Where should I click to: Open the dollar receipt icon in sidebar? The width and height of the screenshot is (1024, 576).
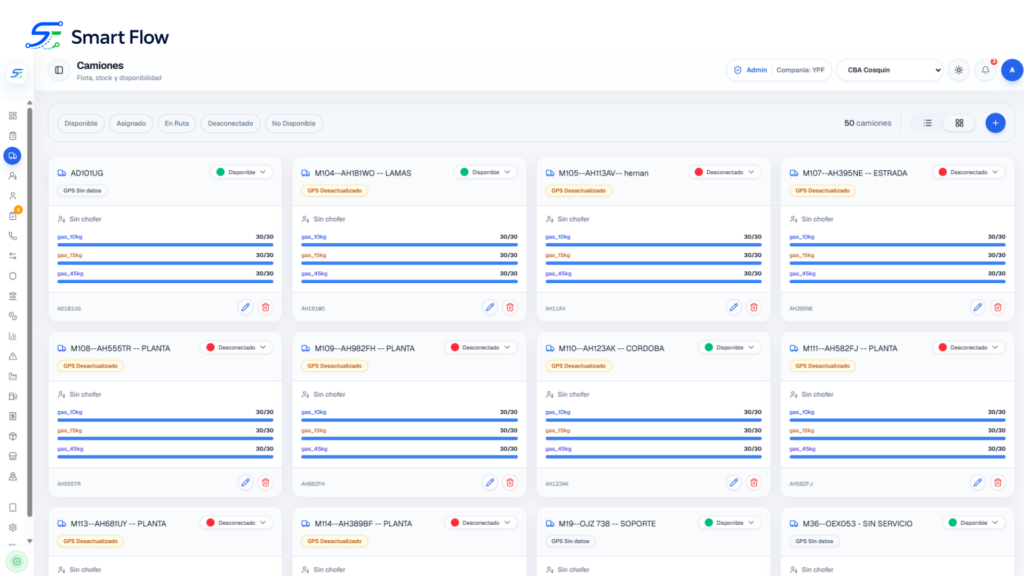(x=12, y=416)
